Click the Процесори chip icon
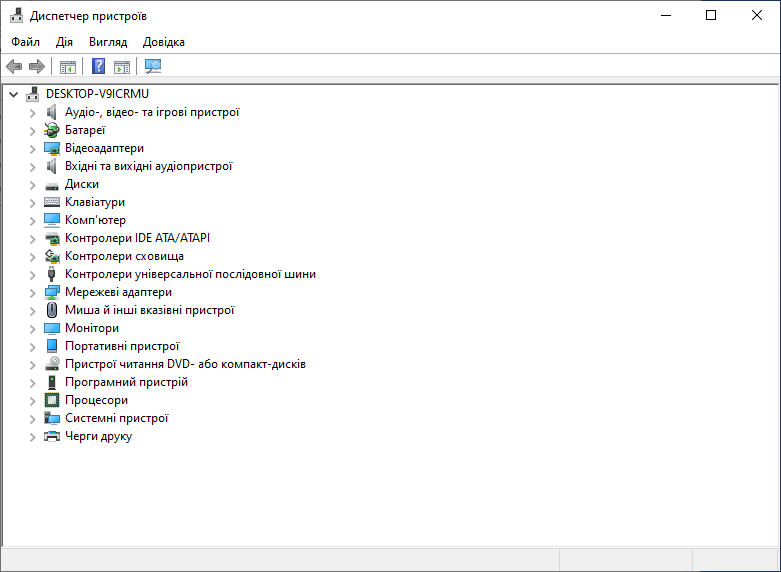 [x=53, y=400]
